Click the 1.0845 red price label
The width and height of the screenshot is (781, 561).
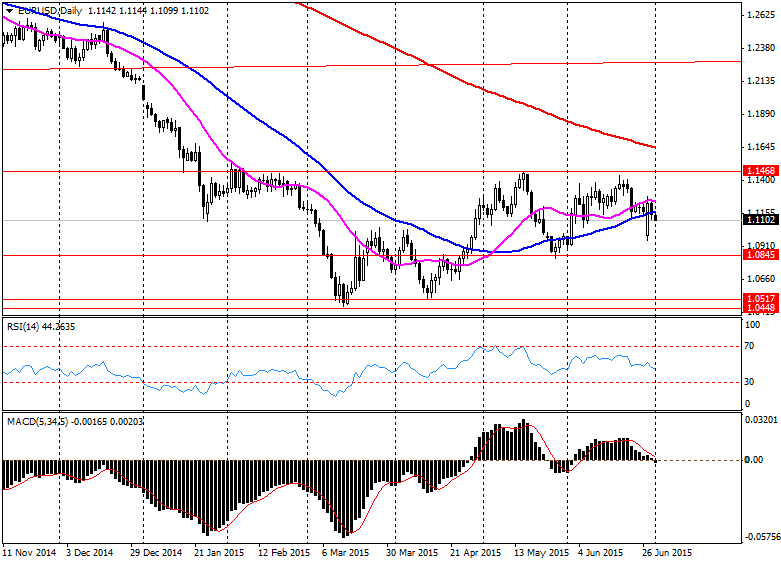click(759, 255)
